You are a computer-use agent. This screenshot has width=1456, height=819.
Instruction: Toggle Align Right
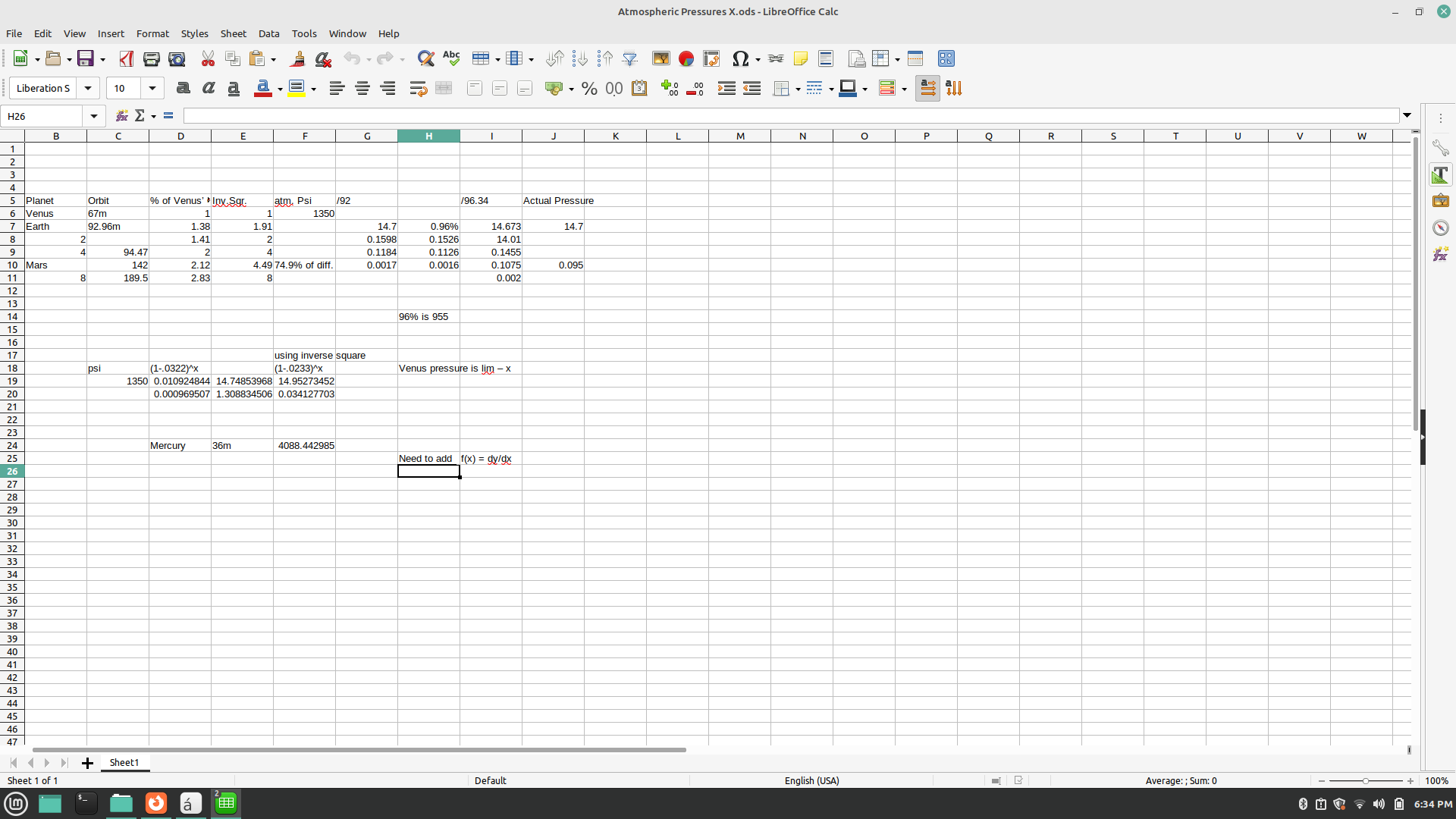point(388,89)
